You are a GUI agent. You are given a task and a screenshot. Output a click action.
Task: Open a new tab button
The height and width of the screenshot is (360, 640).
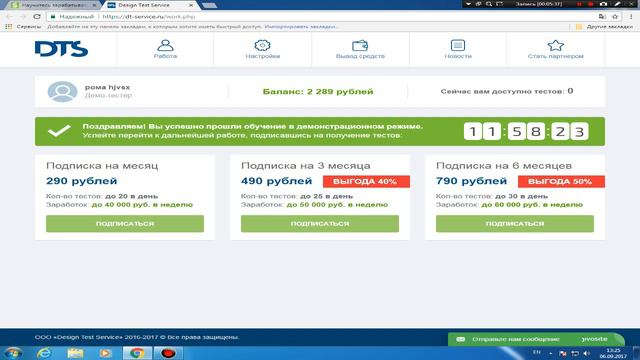point(209,5)
